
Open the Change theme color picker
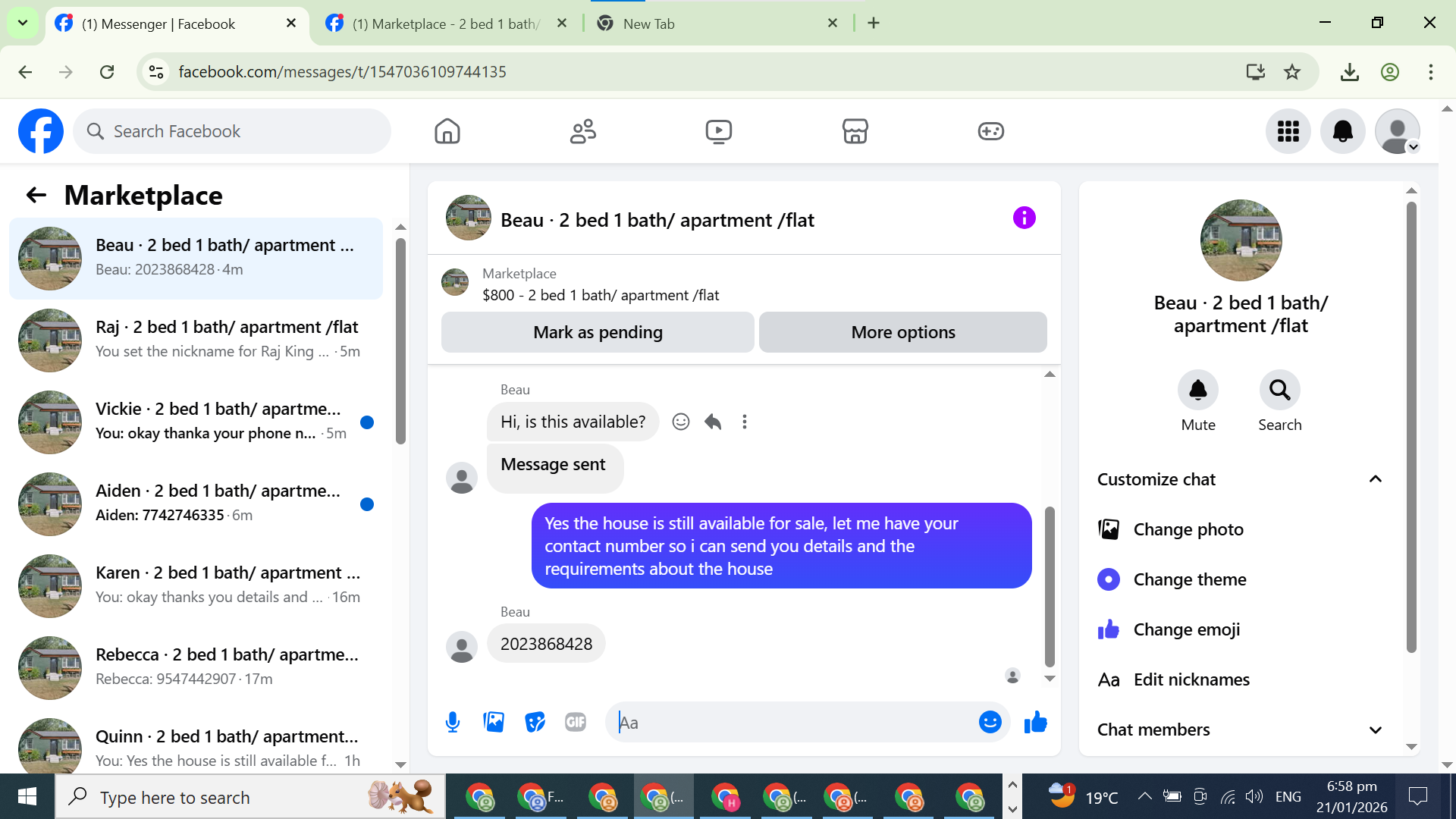(x=1190, y=579)
